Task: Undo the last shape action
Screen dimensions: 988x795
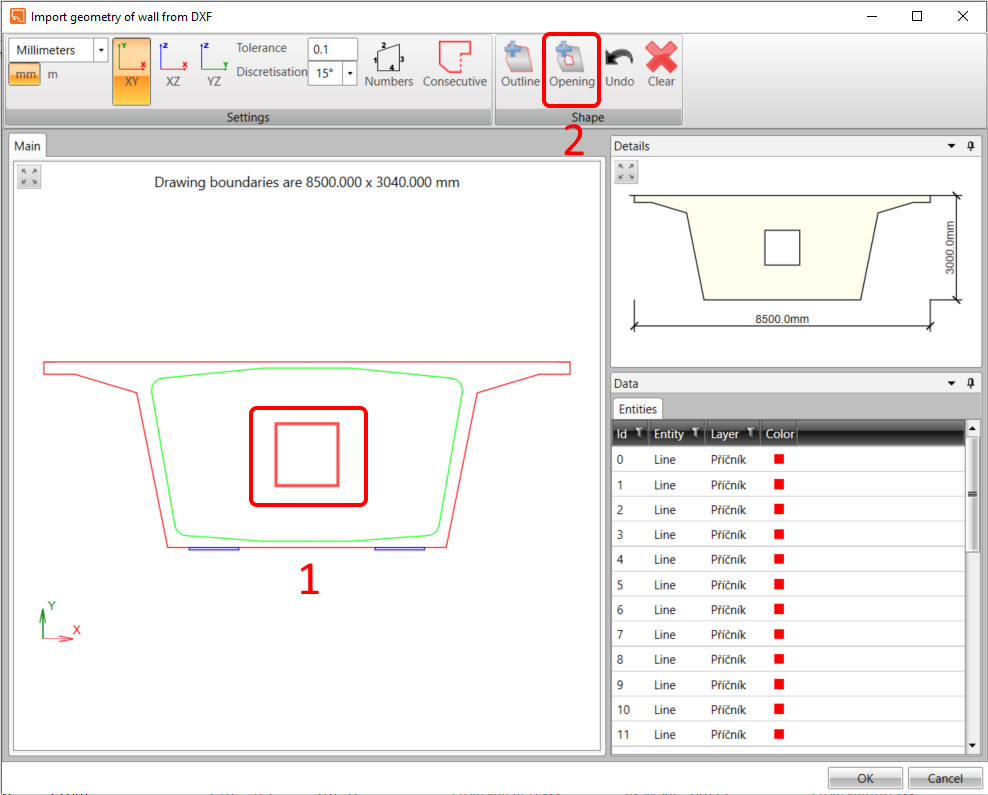Action: tap(619, 65)
